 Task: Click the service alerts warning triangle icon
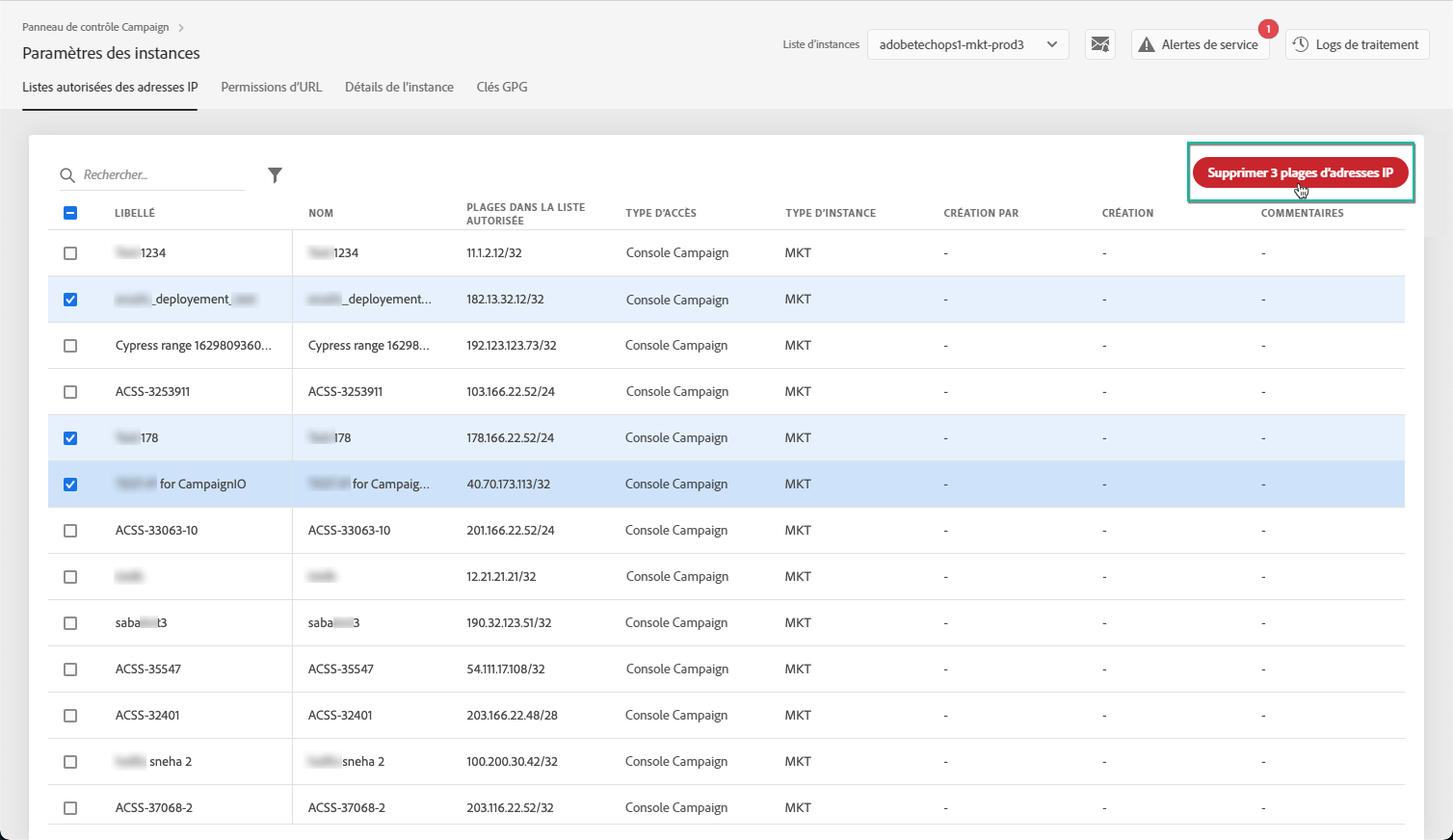point(1147,44)
